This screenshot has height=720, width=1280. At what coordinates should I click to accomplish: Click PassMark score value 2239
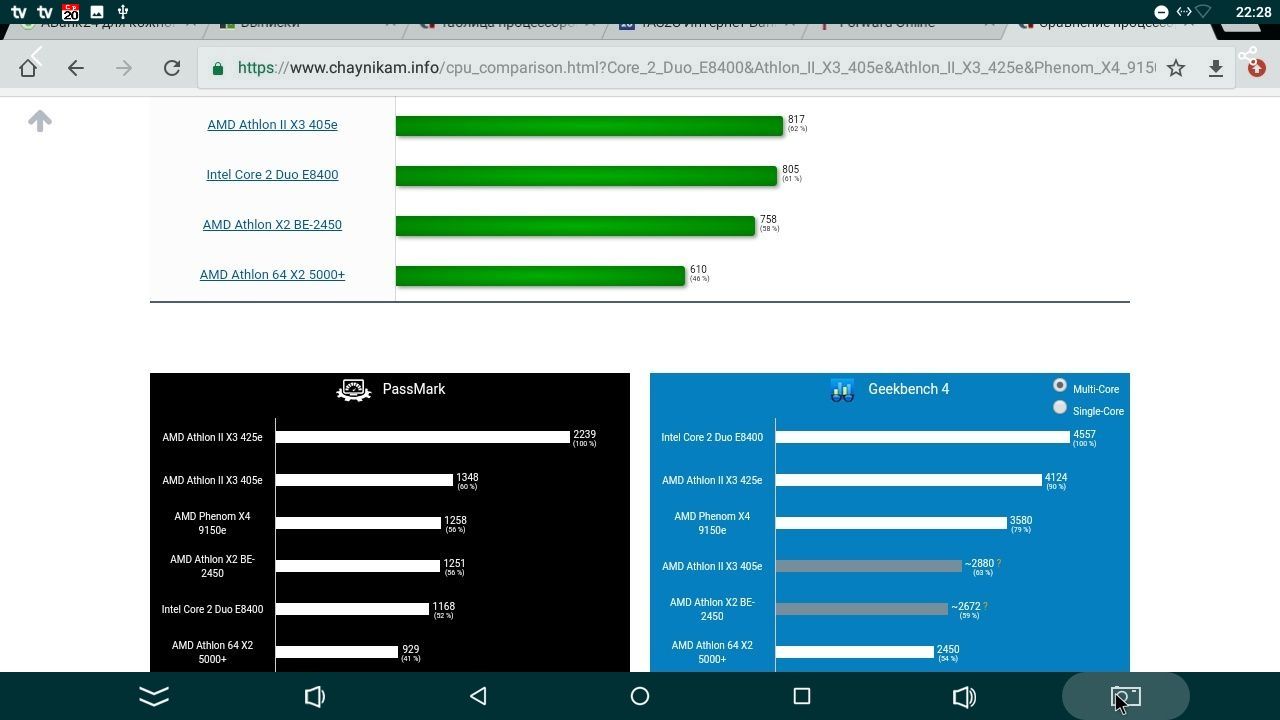[584, 435]
